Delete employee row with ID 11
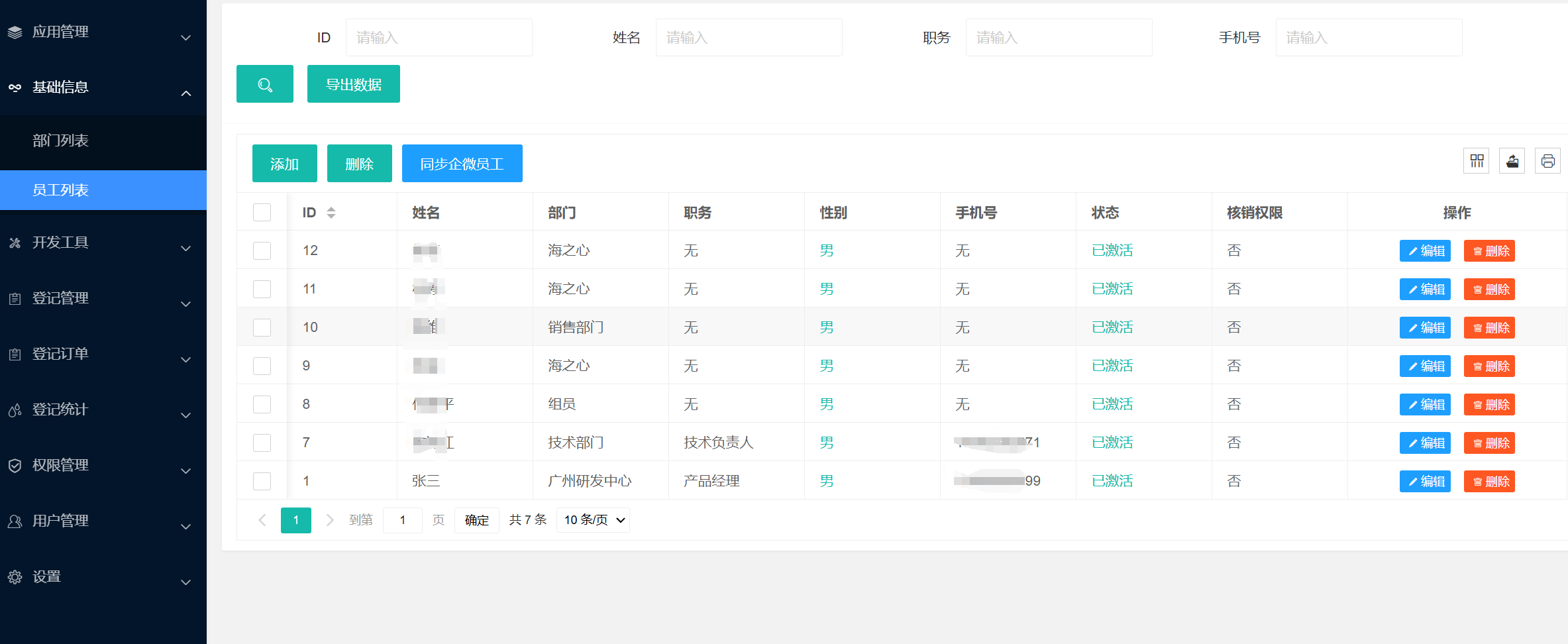Image resolution: width=1568 pixels, height=644 pixels. (x=1489, y=290)
